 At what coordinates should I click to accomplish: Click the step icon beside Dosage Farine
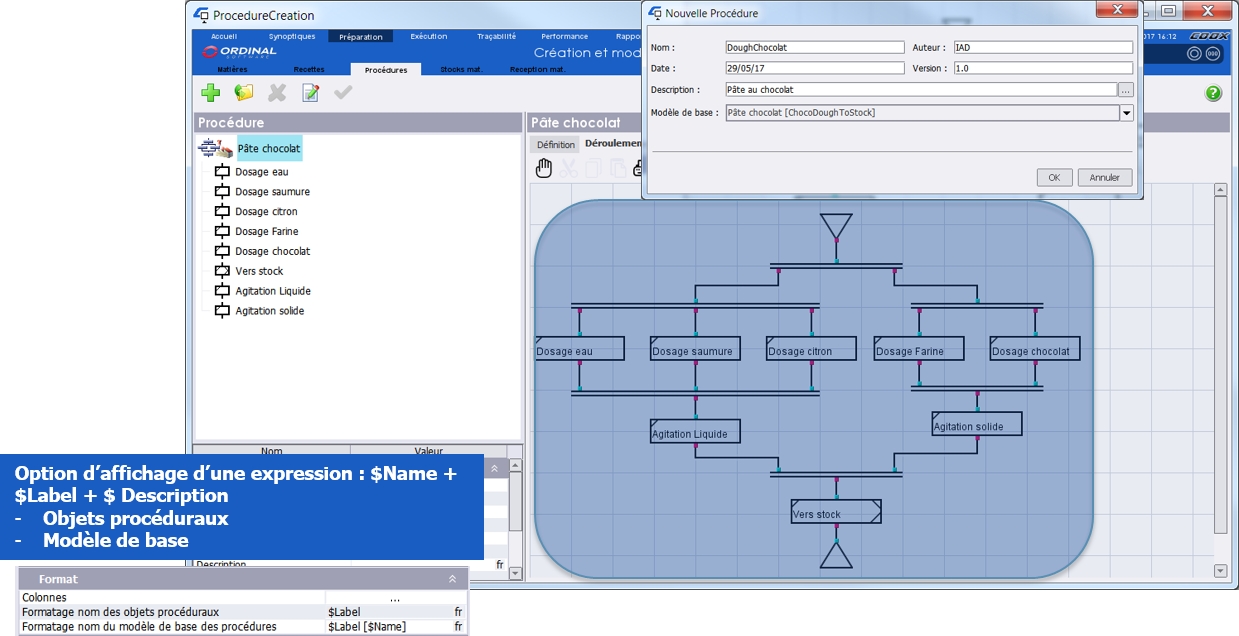click(222, 232)
